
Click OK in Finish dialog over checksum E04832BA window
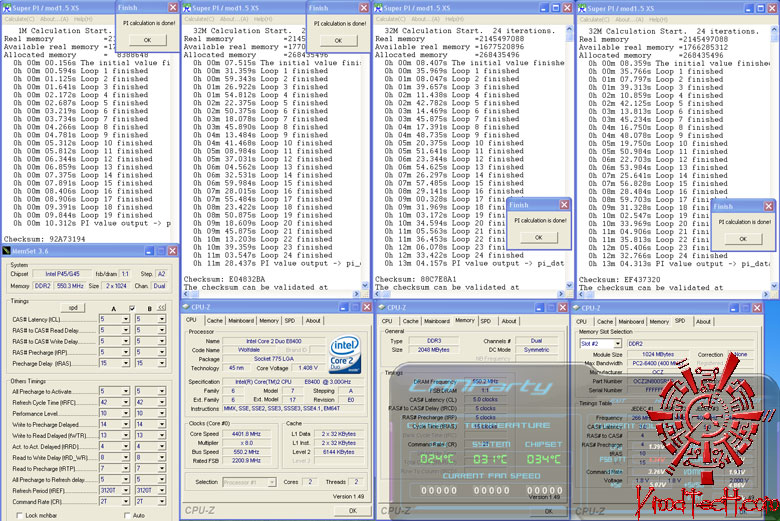point(338,40)
